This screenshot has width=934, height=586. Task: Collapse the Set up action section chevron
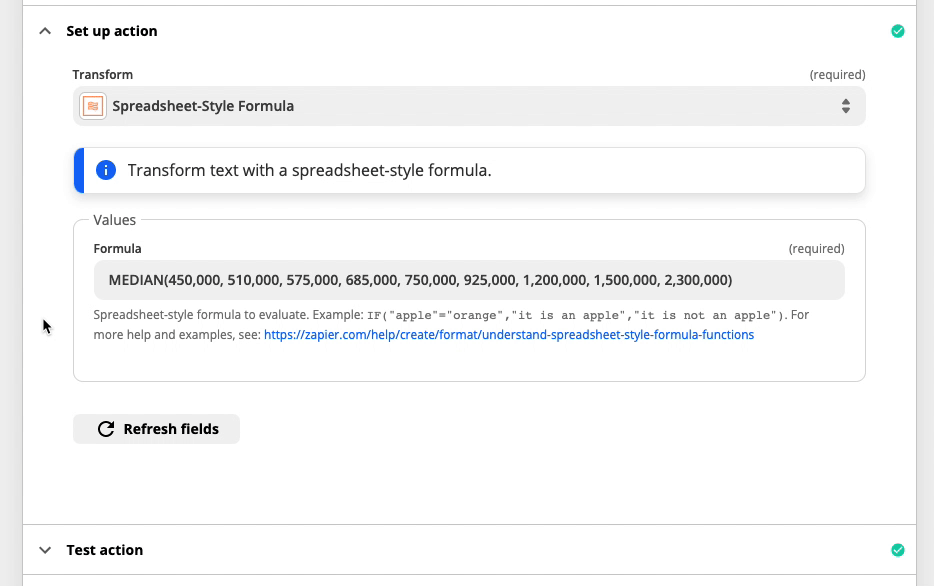coord(45,31)
